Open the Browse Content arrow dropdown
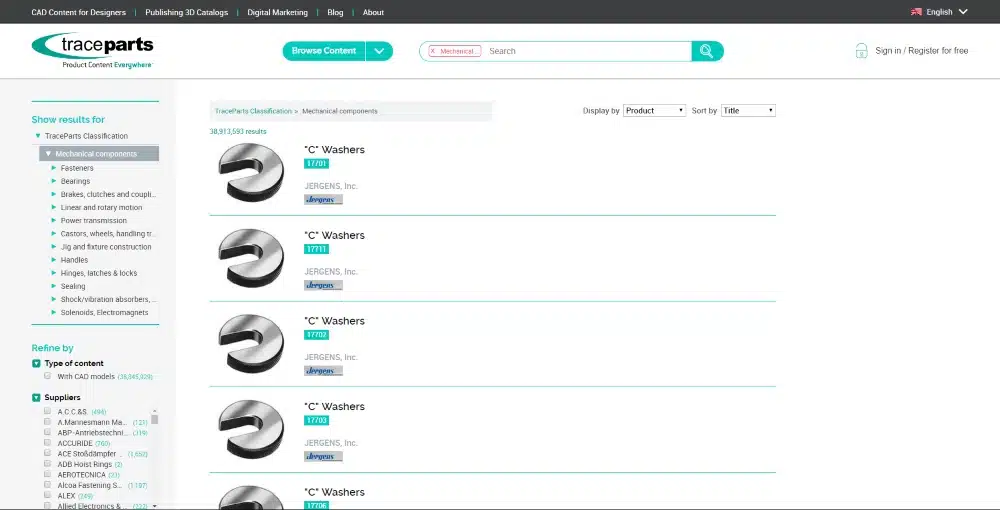The image size is (1000, 510). (379, 51)
